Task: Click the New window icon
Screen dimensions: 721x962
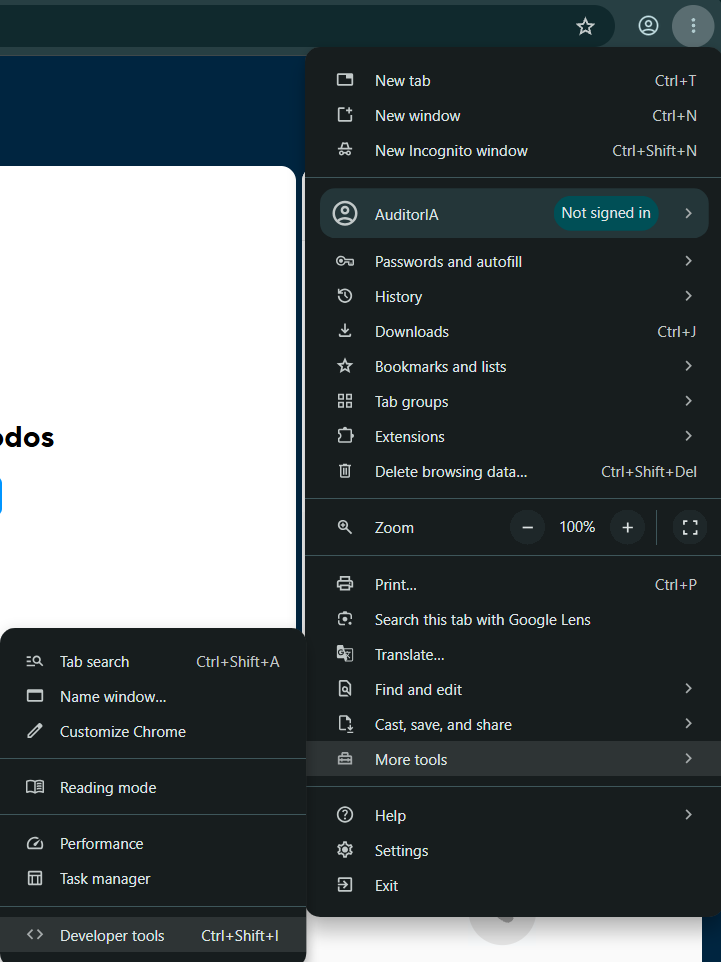Action: click(345, 115)
